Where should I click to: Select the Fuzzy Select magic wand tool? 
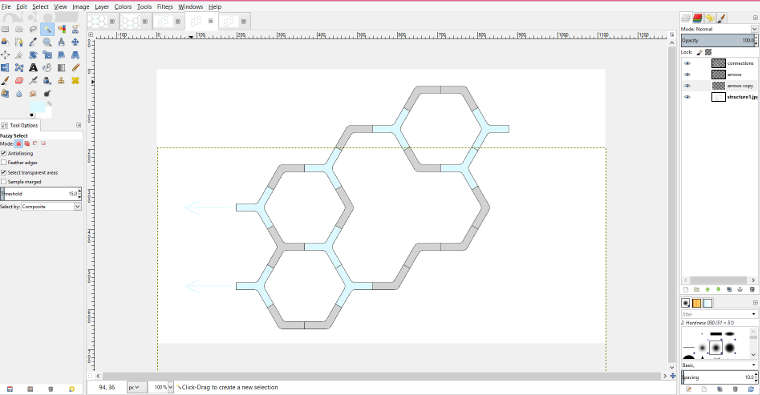[47, 29]
